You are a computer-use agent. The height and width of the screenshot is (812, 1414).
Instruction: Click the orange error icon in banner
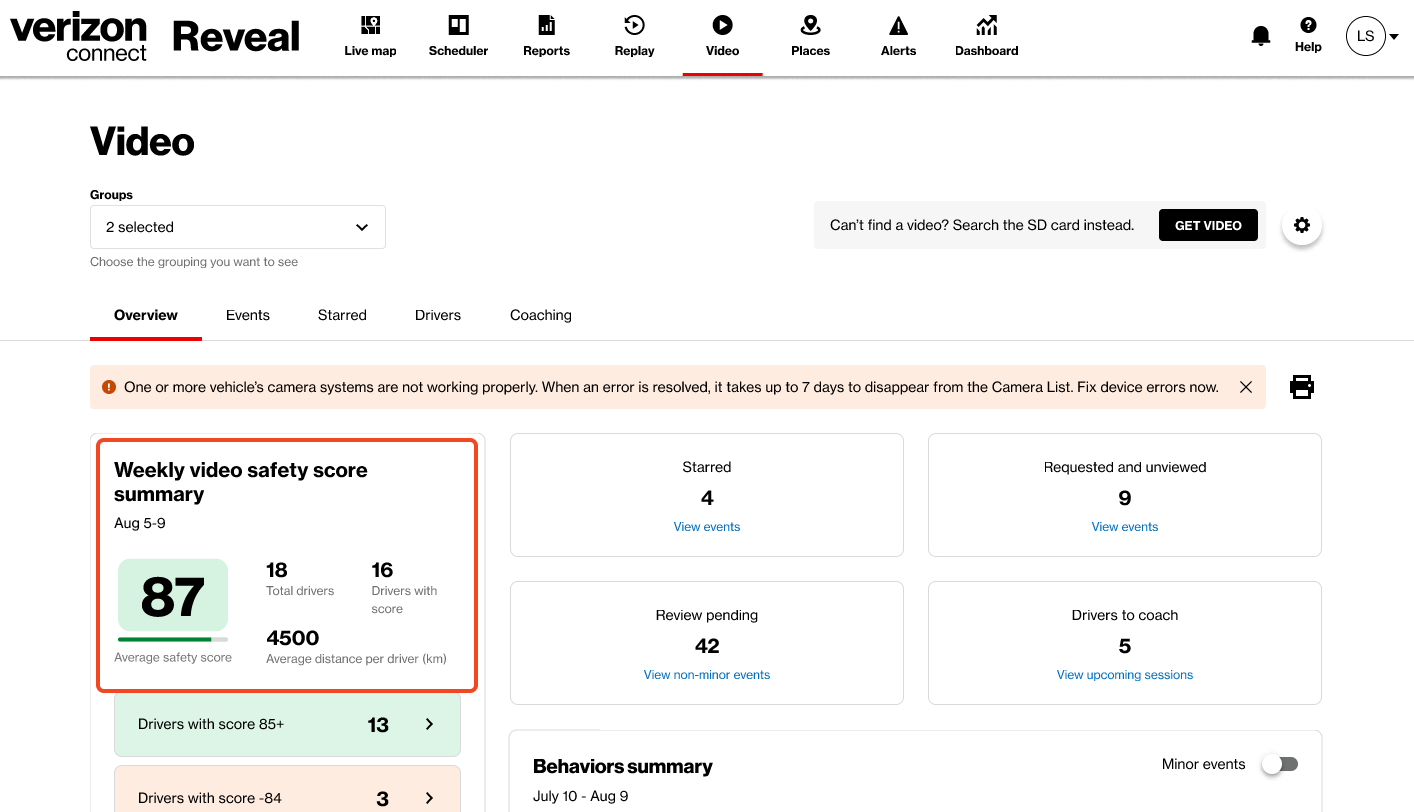109,387
